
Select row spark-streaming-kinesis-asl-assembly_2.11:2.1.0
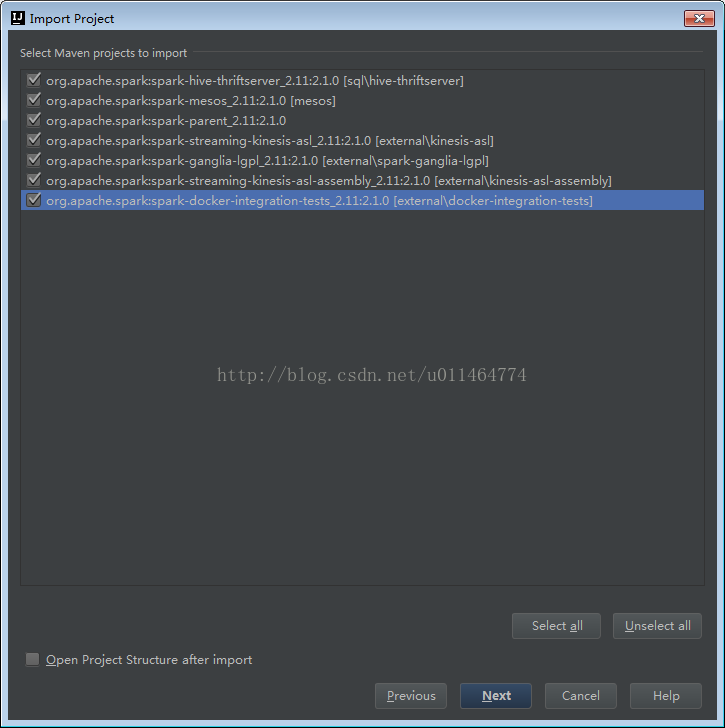click(x=362, y=181)
